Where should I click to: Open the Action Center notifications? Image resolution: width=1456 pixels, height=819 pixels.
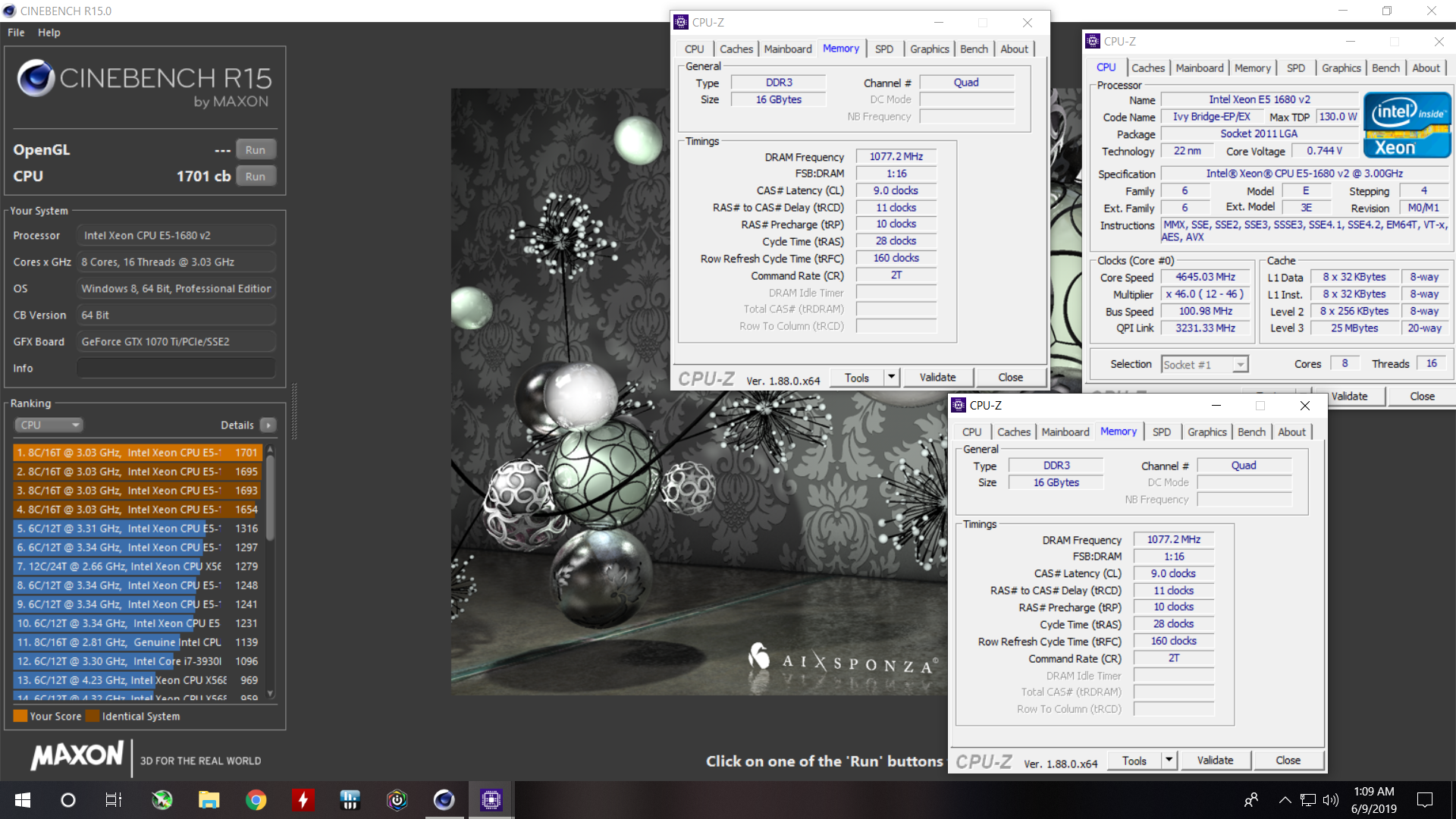(1424, 800)
